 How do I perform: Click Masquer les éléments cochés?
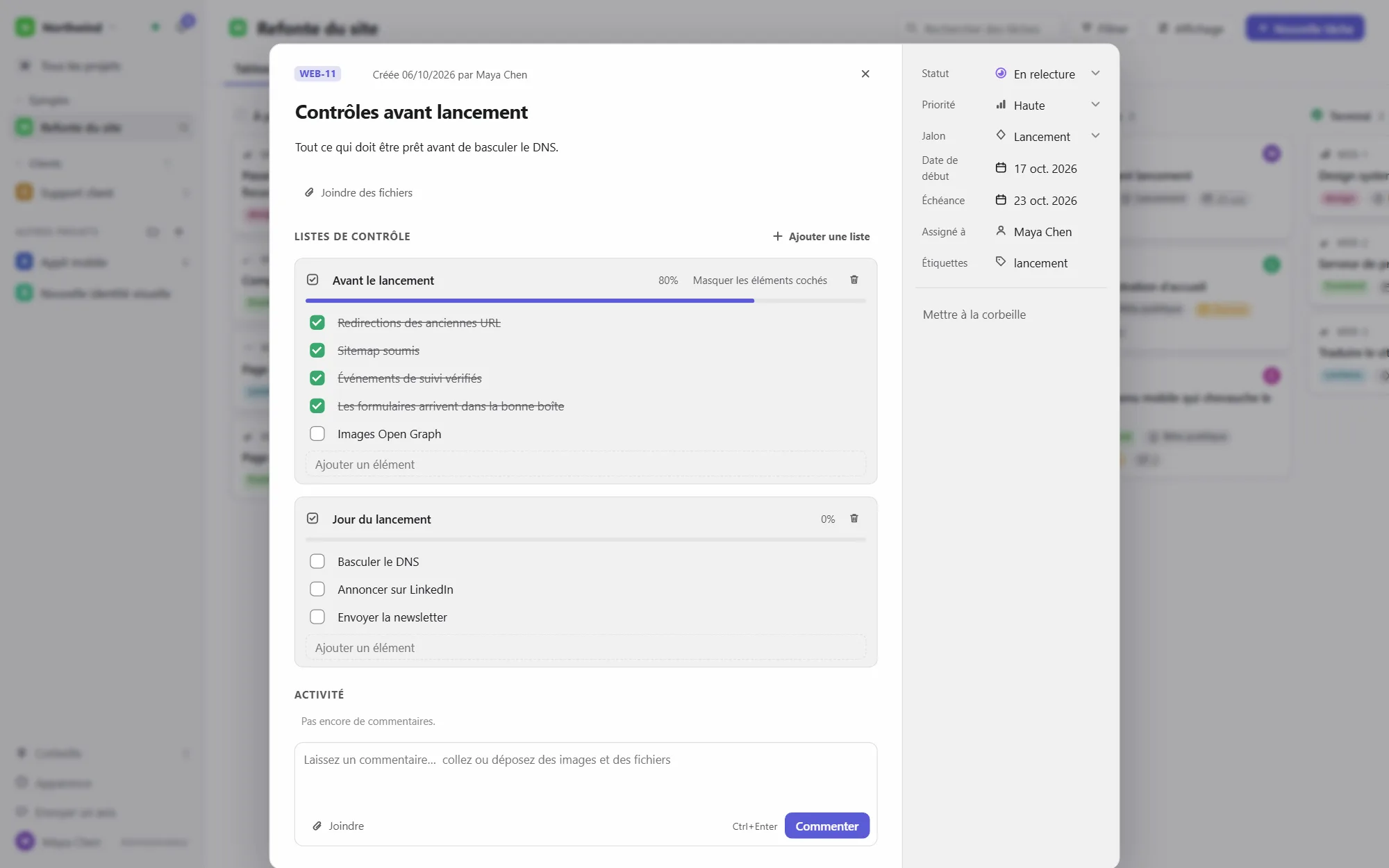click(x=760, y=280)
